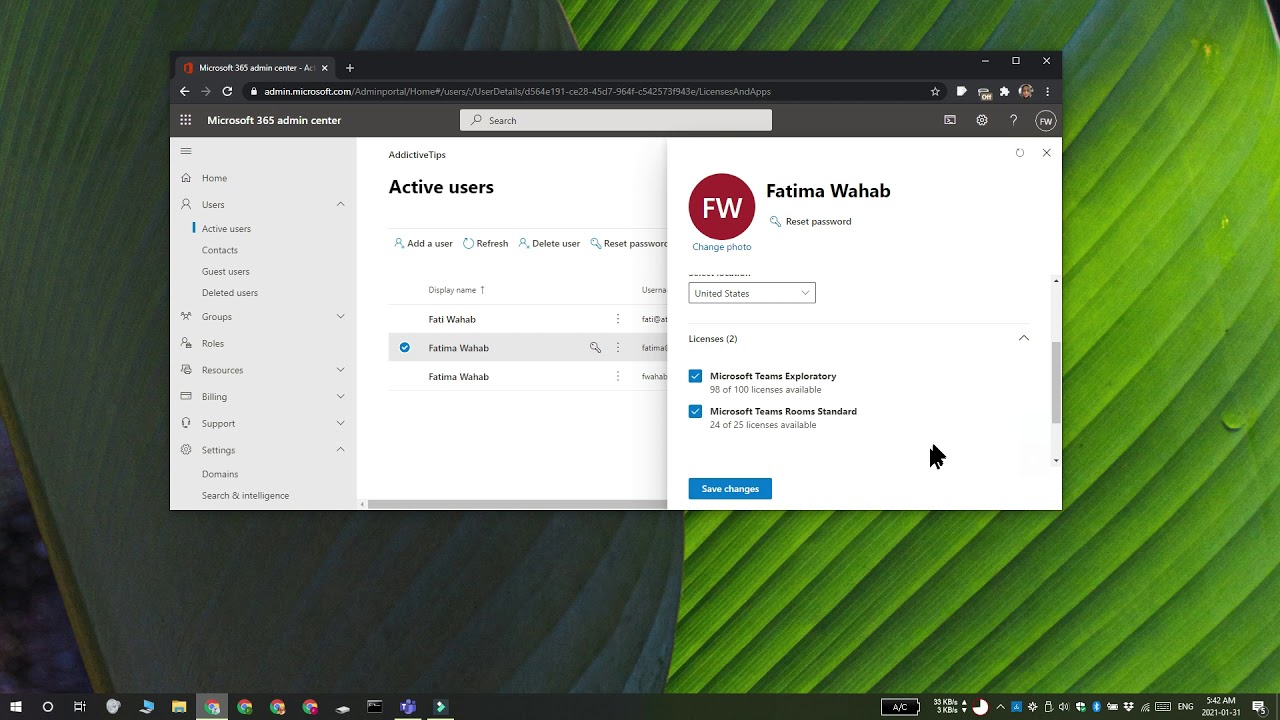Click the key icon in the selected Fatima Wahab row
1280x720 pixels.
point(595,348)
